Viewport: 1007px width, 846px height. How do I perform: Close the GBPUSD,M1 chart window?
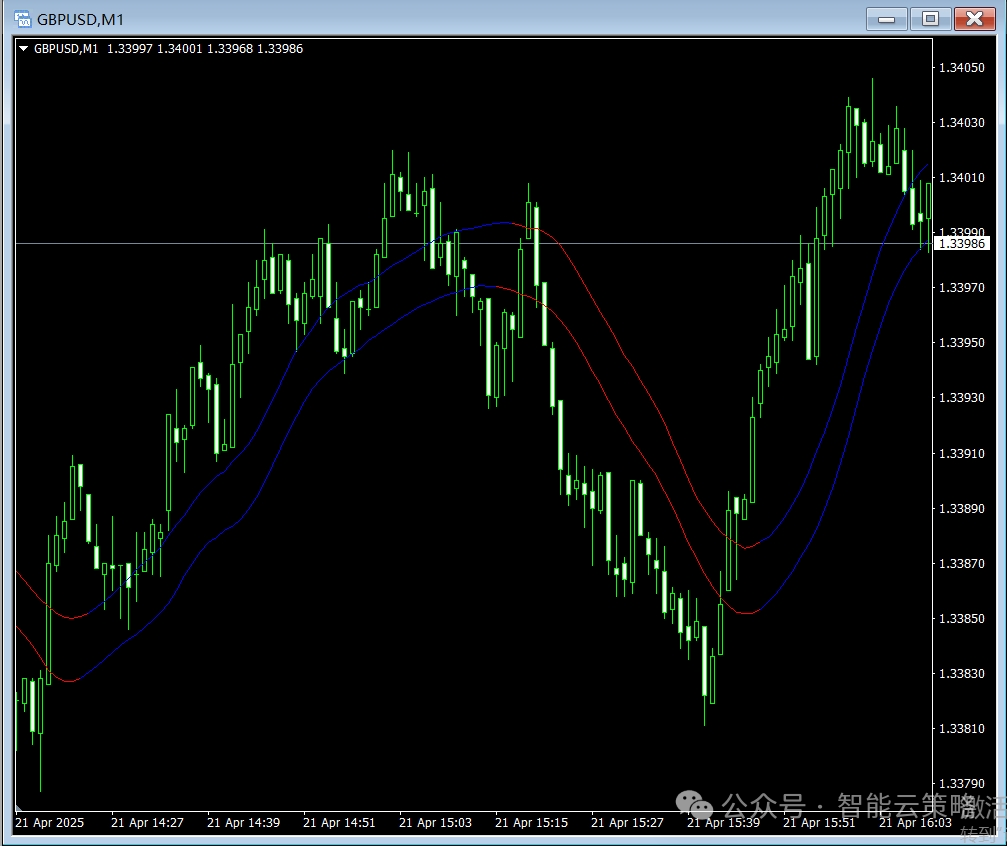click(x=974, y=19)
